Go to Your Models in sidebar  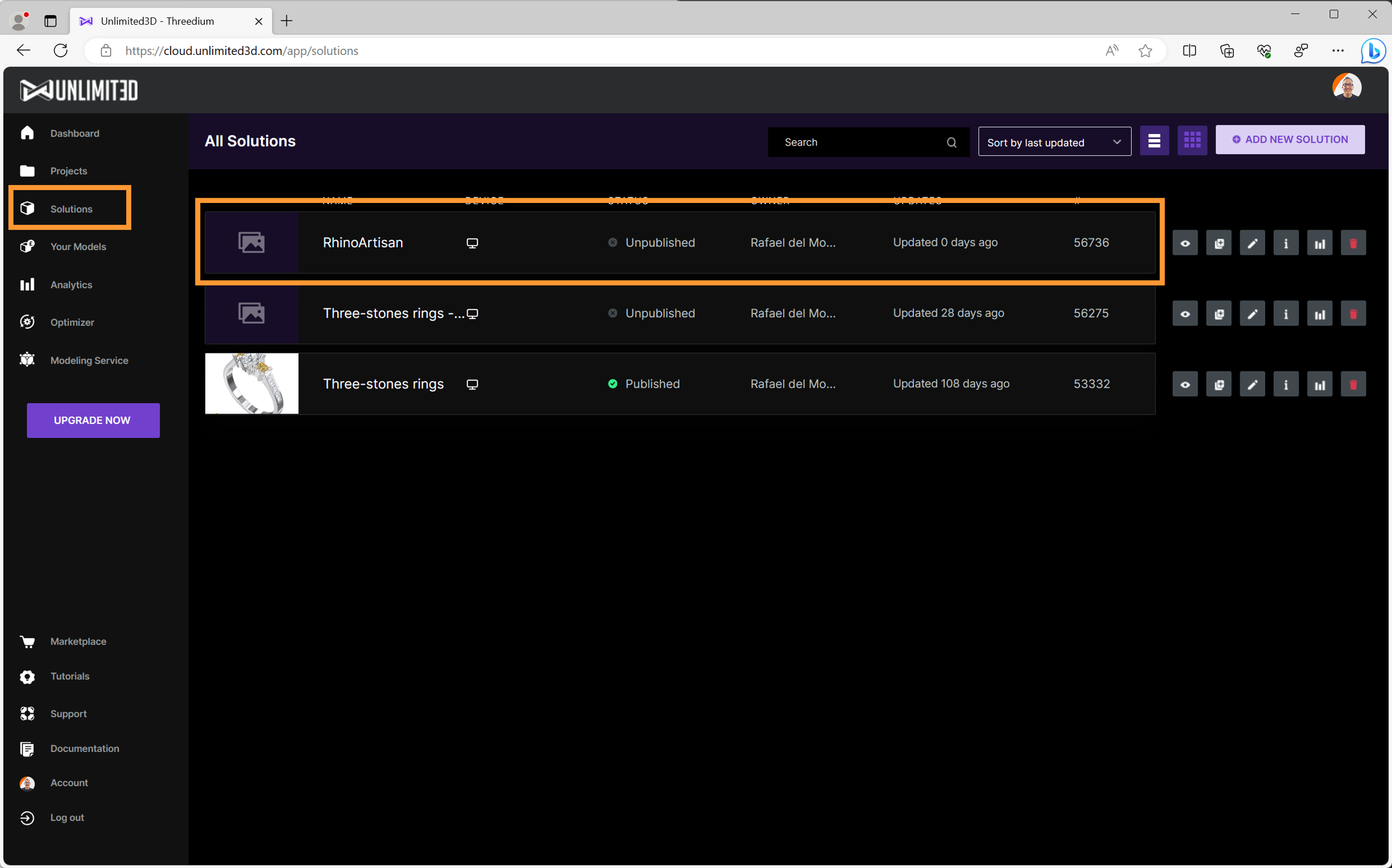[78, 246]
